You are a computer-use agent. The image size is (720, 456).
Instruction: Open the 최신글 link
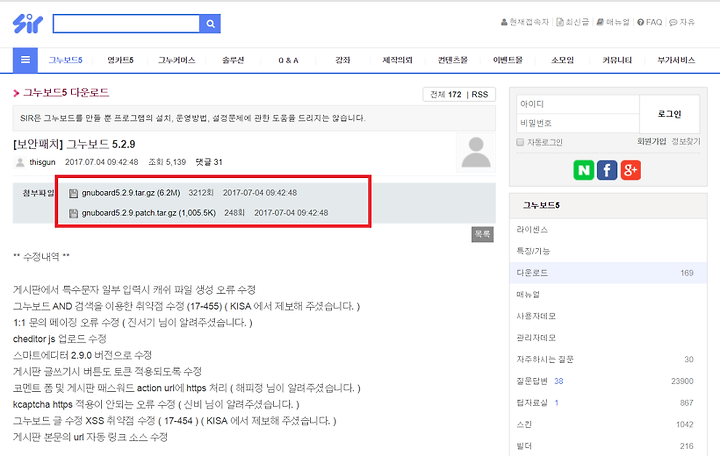573,22
